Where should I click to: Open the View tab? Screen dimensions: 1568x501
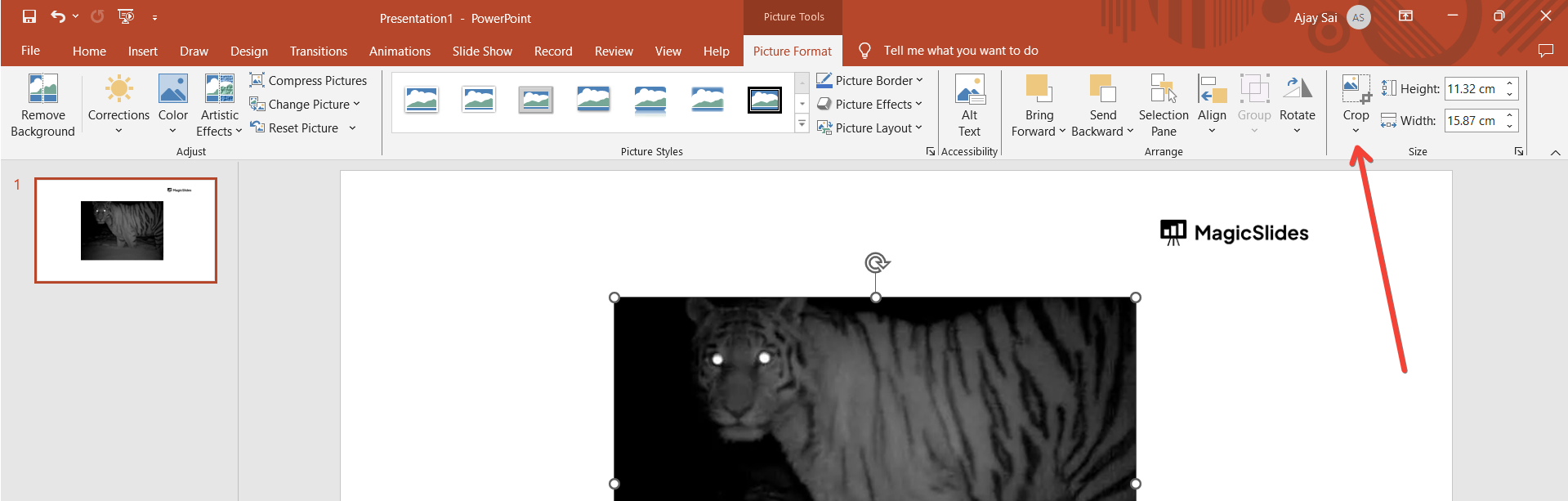(668, 51)
